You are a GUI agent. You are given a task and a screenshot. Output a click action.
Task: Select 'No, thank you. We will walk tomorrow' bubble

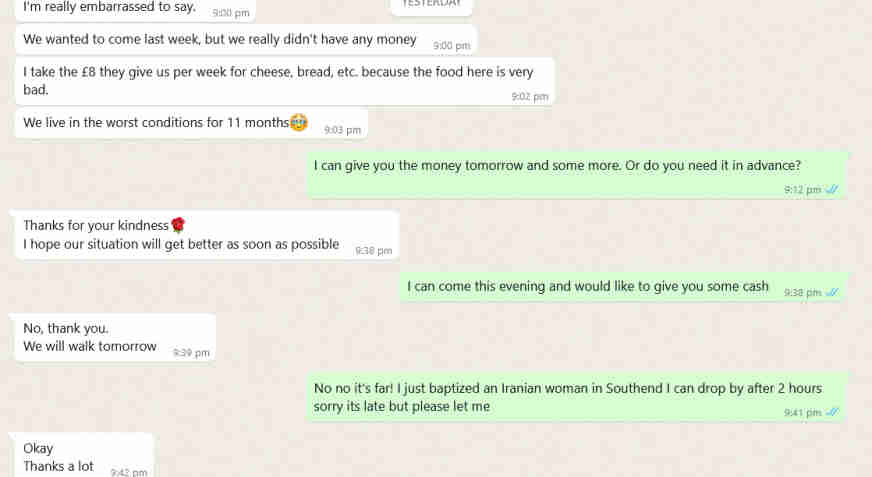coord(114,338)
